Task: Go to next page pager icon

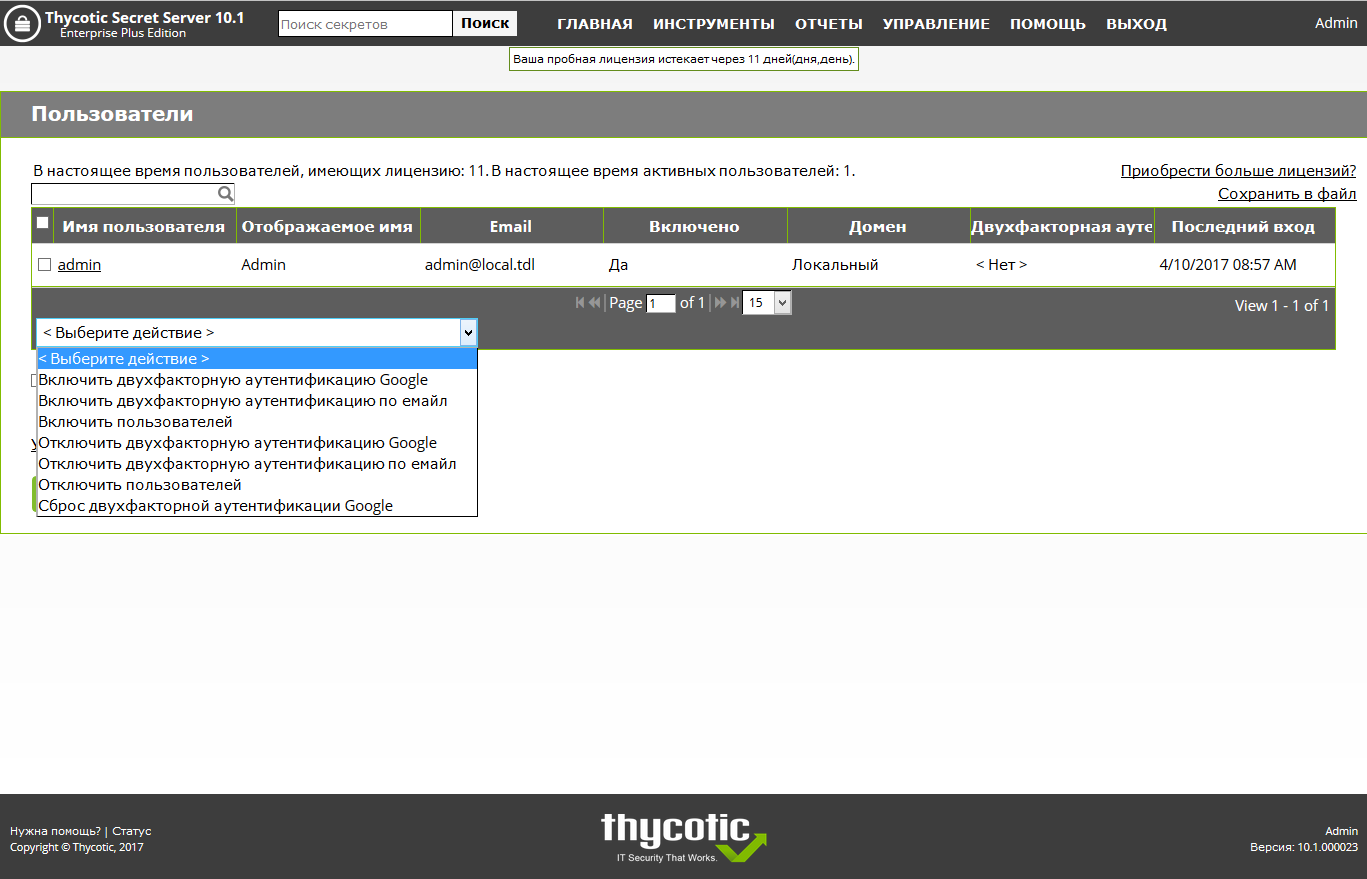Action: click(720, 302)
